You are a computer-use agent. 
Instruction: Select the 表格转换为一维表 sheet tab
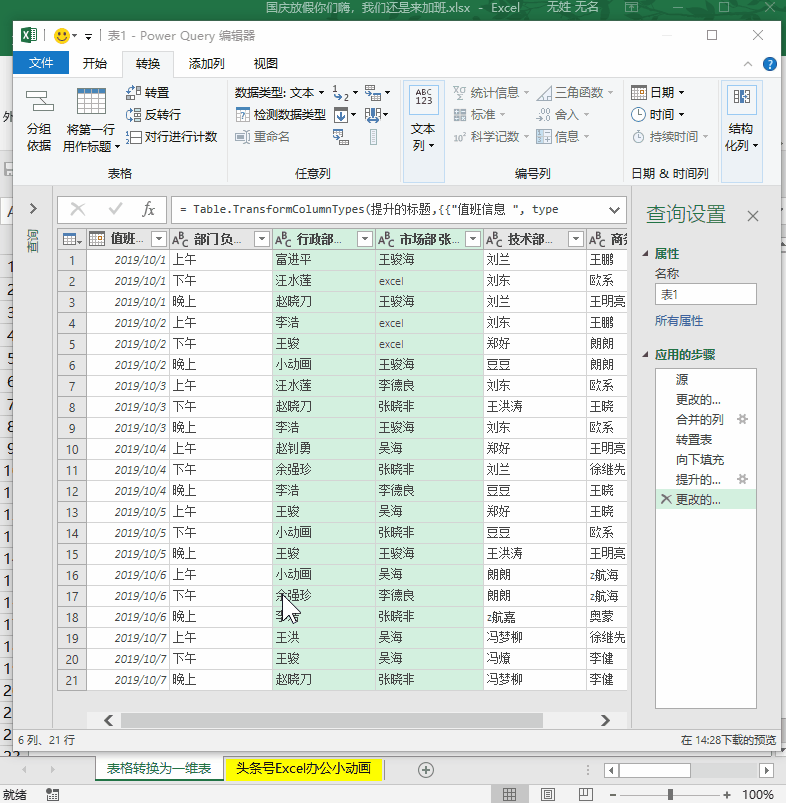[159, 769]
